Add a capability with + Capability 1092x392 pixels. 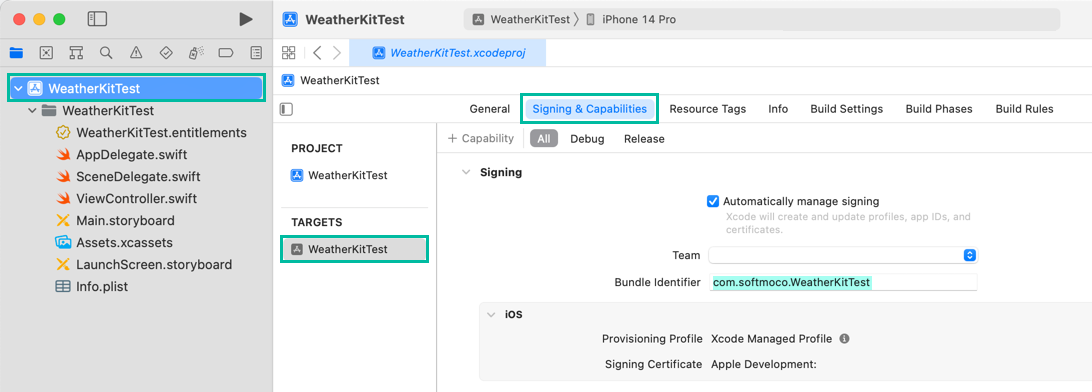pos(481,139)
